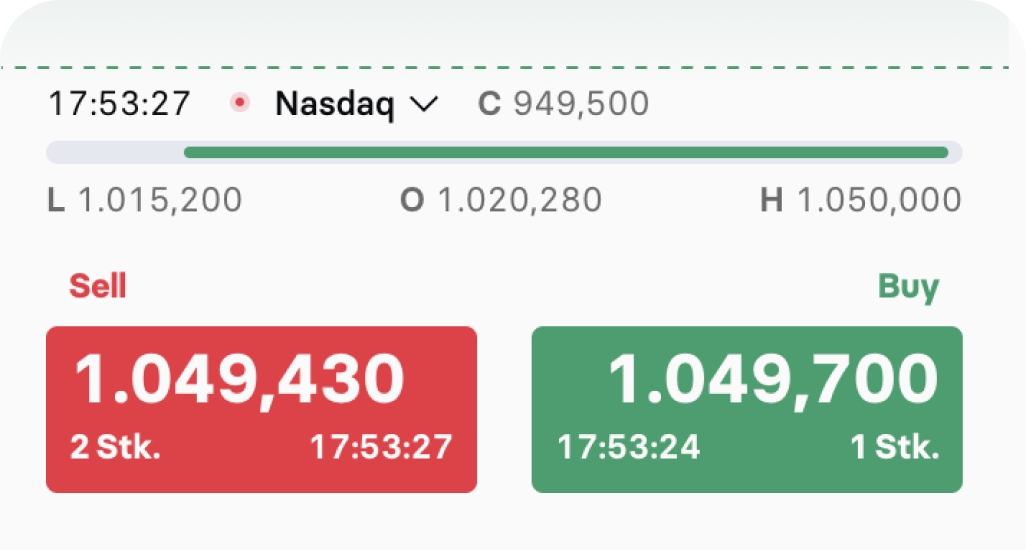Screen dimensions: 1026x550
Task: Click the red live status dot icon
Action: (239, 103)
